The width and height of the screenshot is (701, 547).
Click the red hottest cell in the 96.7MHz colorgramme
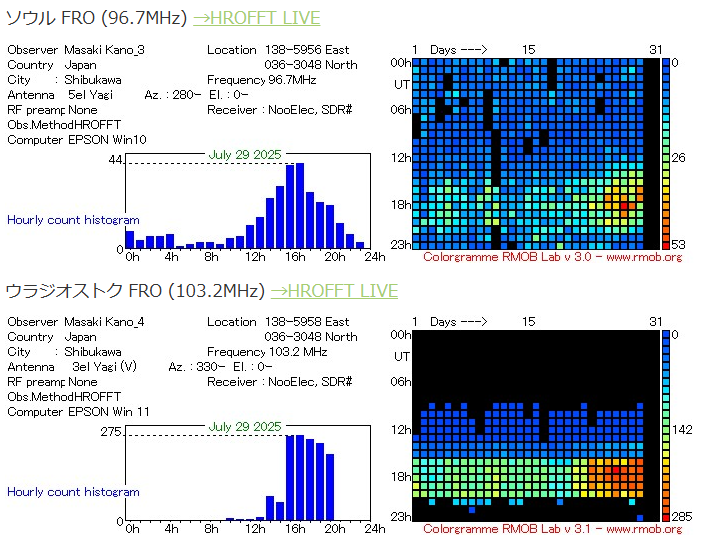pos(625,207)
